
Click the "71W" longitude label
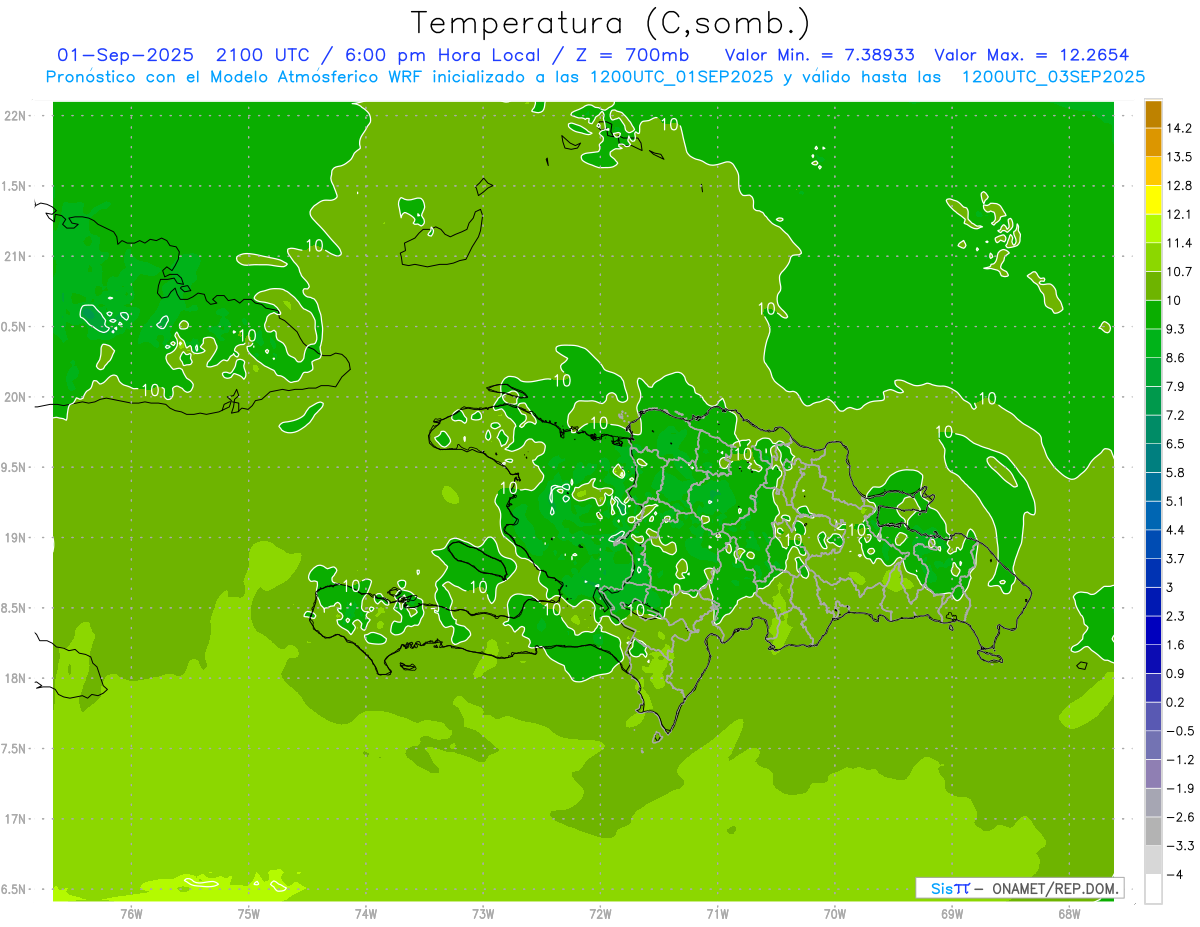717,913
